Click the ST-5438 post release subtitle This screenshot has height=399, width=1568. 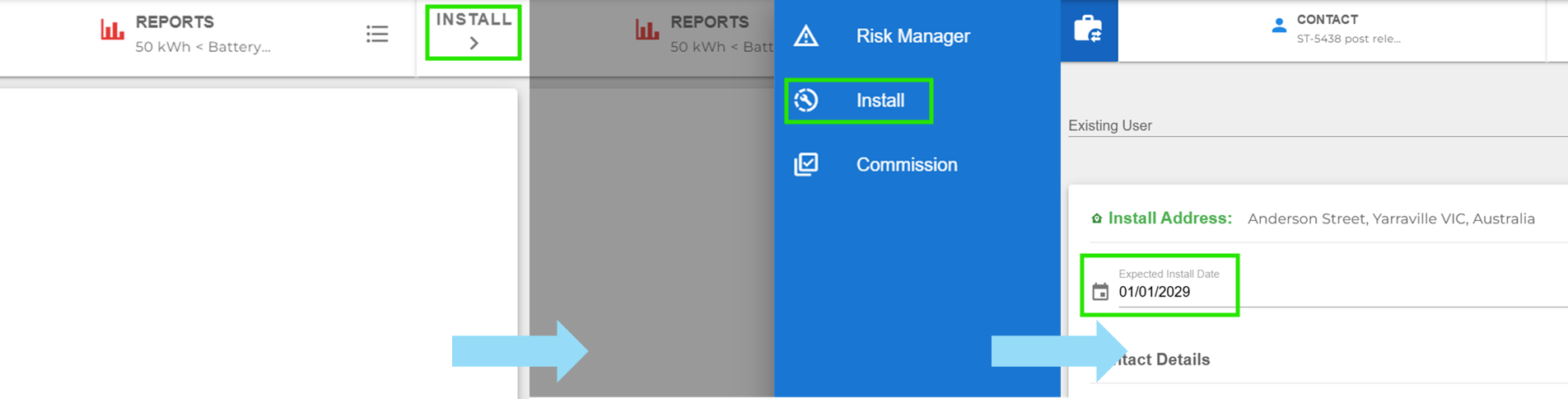[1348, 39]
